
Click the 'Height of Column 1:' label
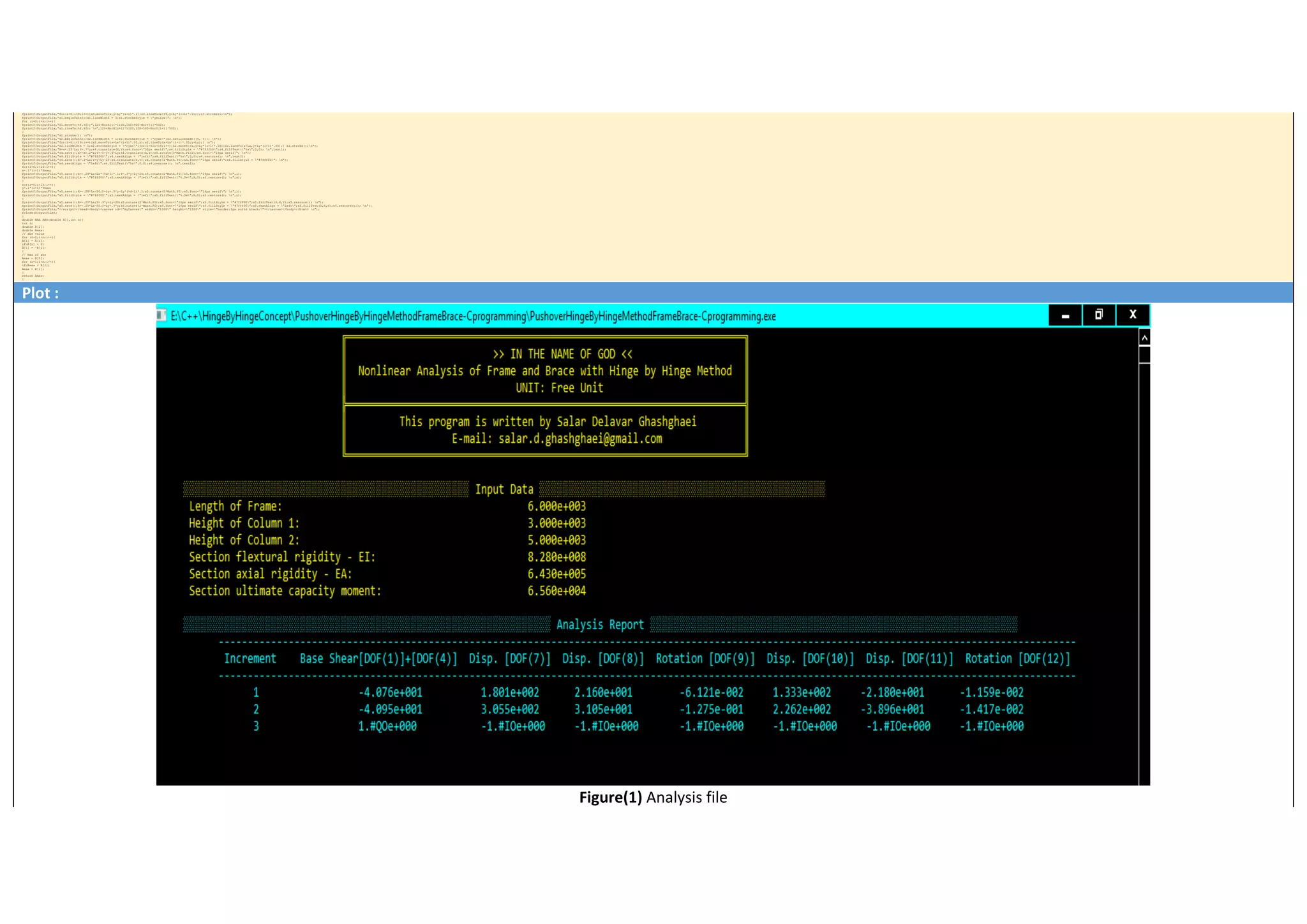[244, 523]
